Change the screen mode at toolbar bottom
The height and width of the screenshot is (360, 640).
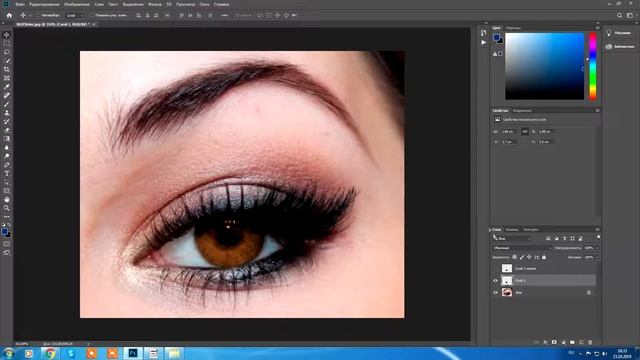pyautogui.click(x=7, y=253)
